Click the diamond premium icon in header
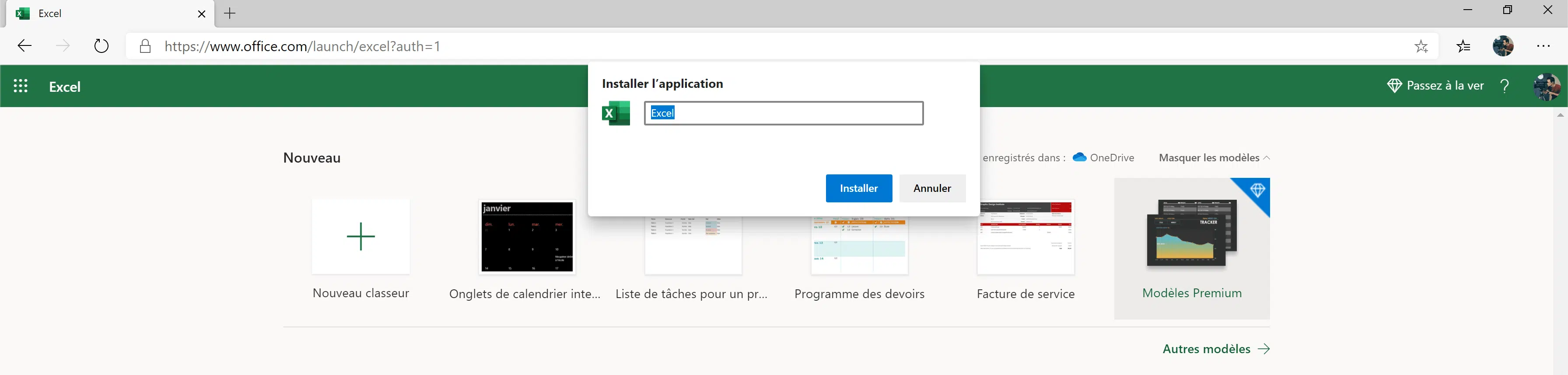This screenshot has width=1568, height=375. (x=1394, y=86)
